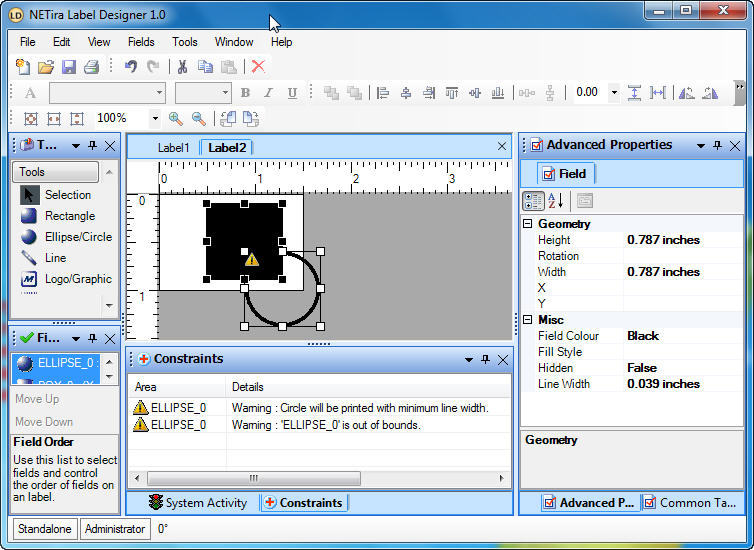Click the Print toolbar icon
This screenshot has height=550, width=754.
tap(91, 67)
